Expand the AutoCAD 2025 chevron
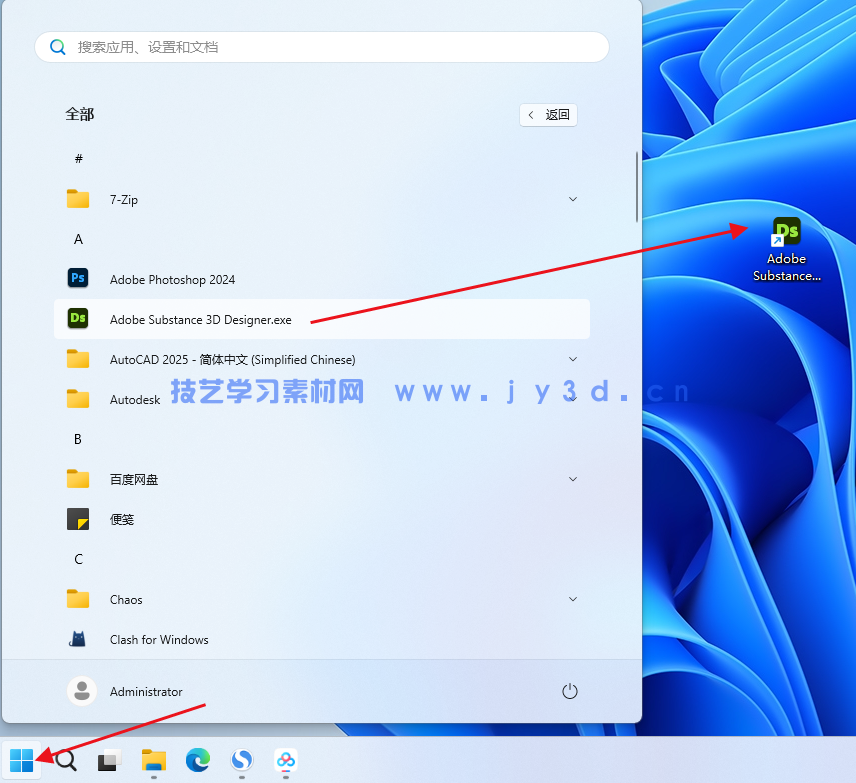This screenshot has width=856, height=783. pyautogui.click(x=573, y=359)
